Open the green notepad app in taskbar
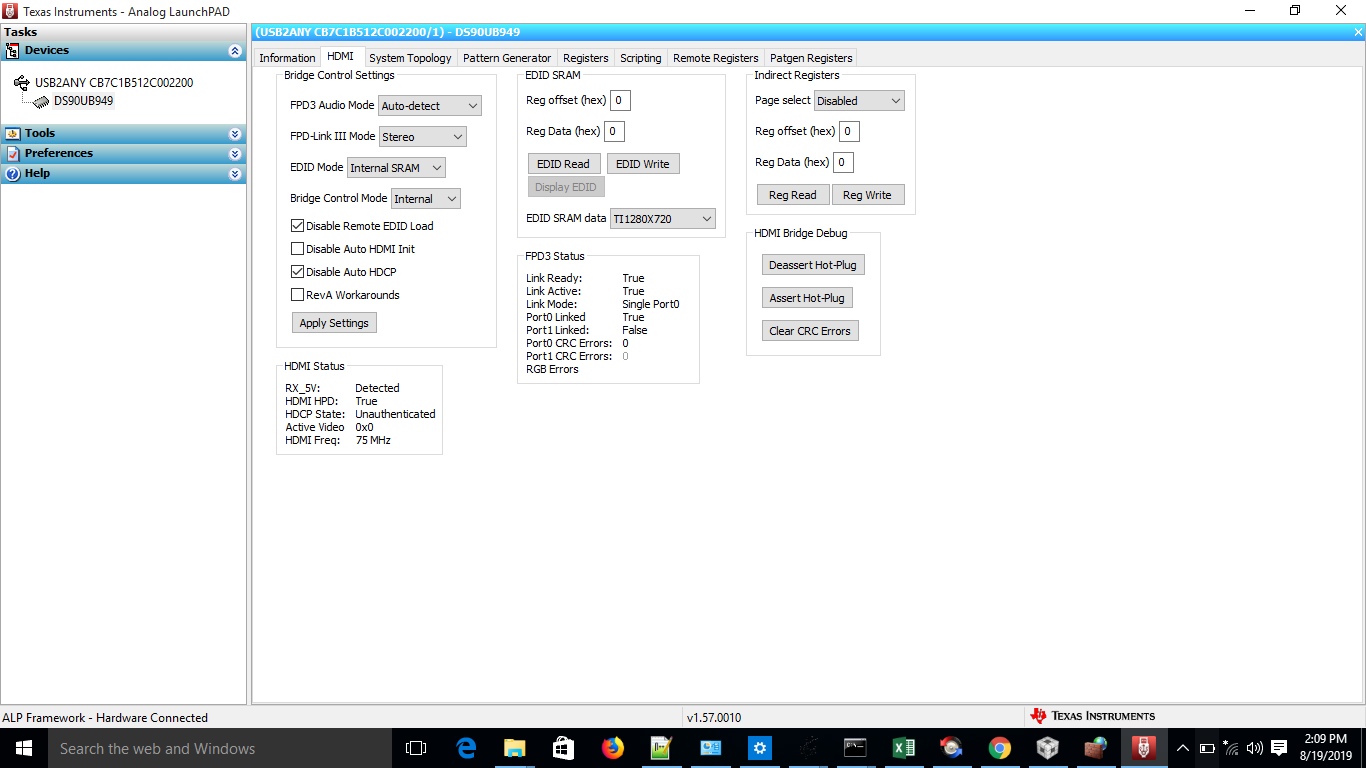 pos(661,748)
